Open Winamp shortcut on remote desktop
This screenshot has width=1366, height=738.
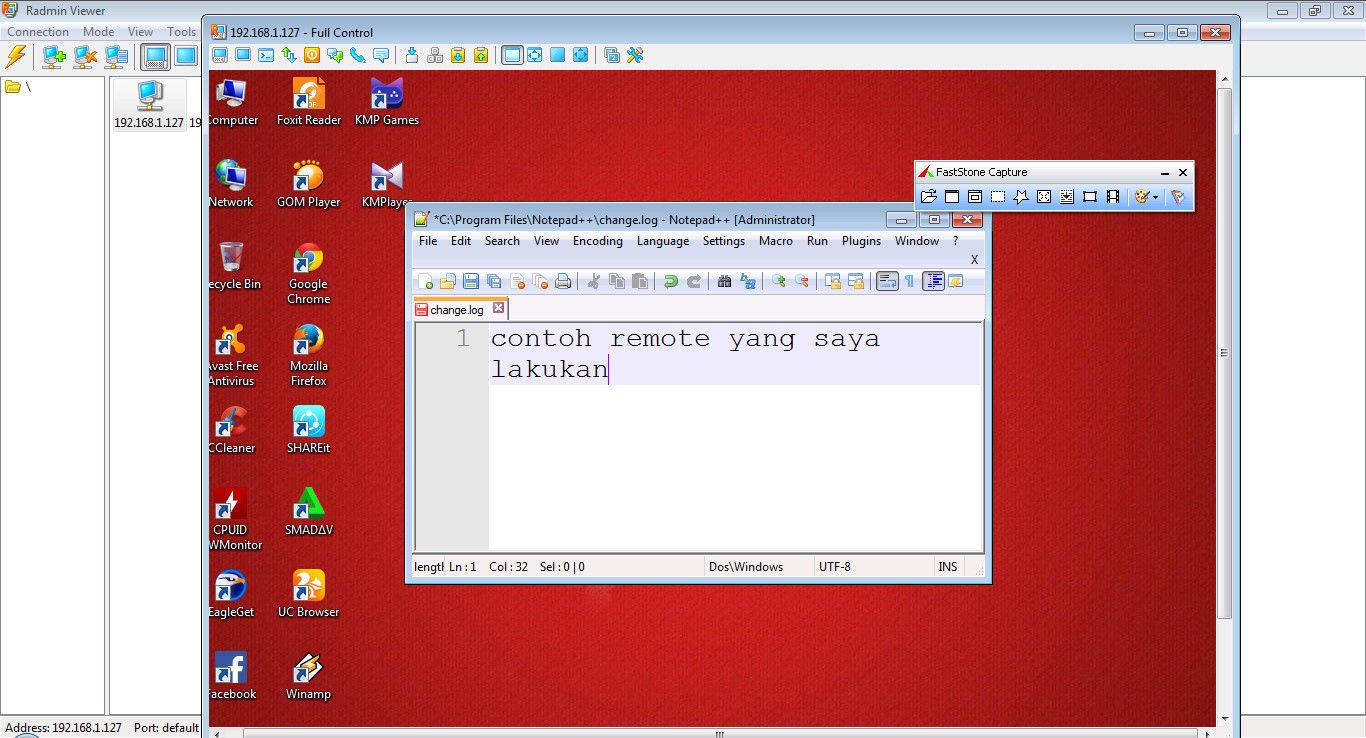(x=308, y=676)
